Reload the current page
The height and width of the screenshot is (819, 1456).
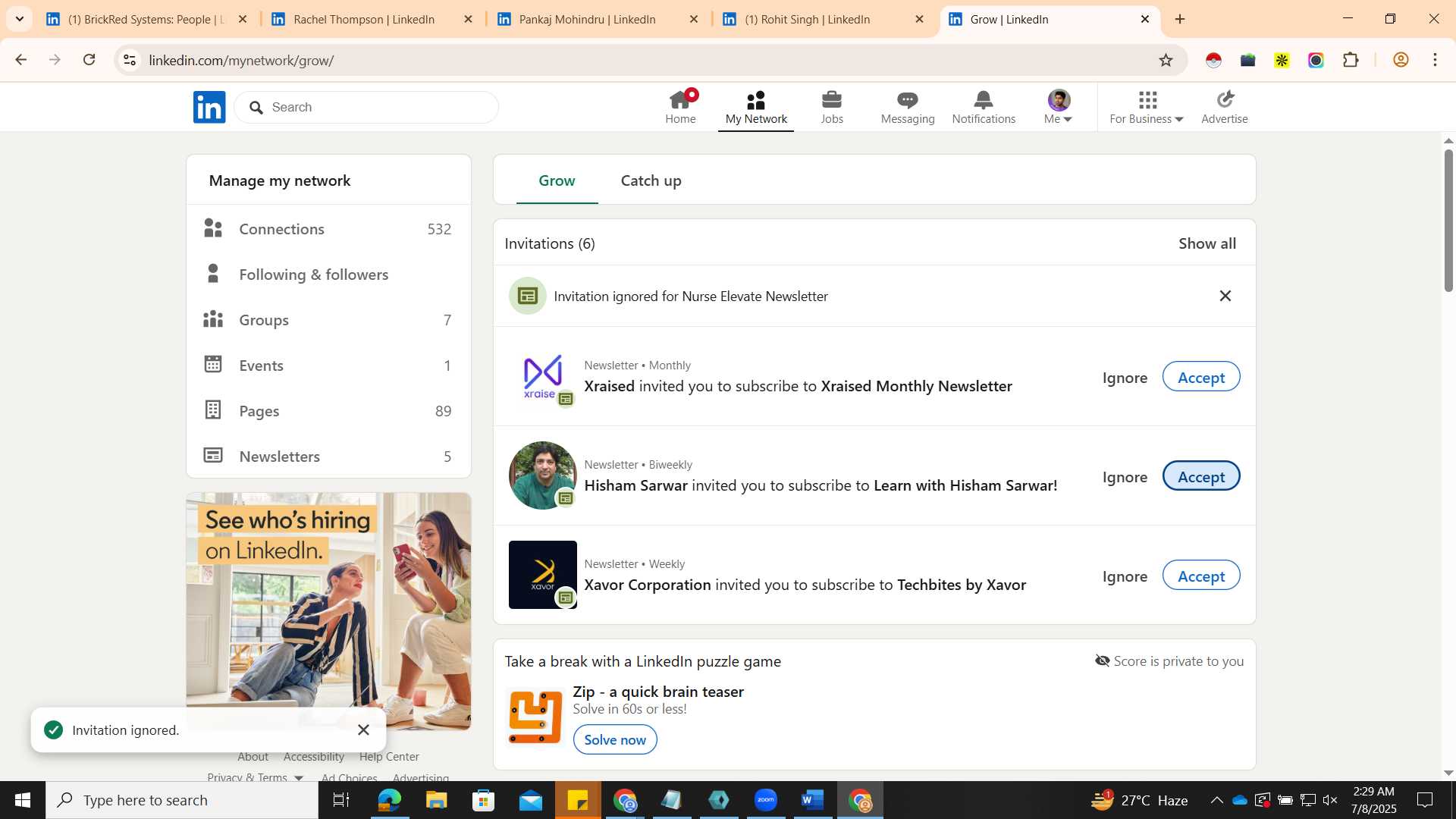coord(89,60)
